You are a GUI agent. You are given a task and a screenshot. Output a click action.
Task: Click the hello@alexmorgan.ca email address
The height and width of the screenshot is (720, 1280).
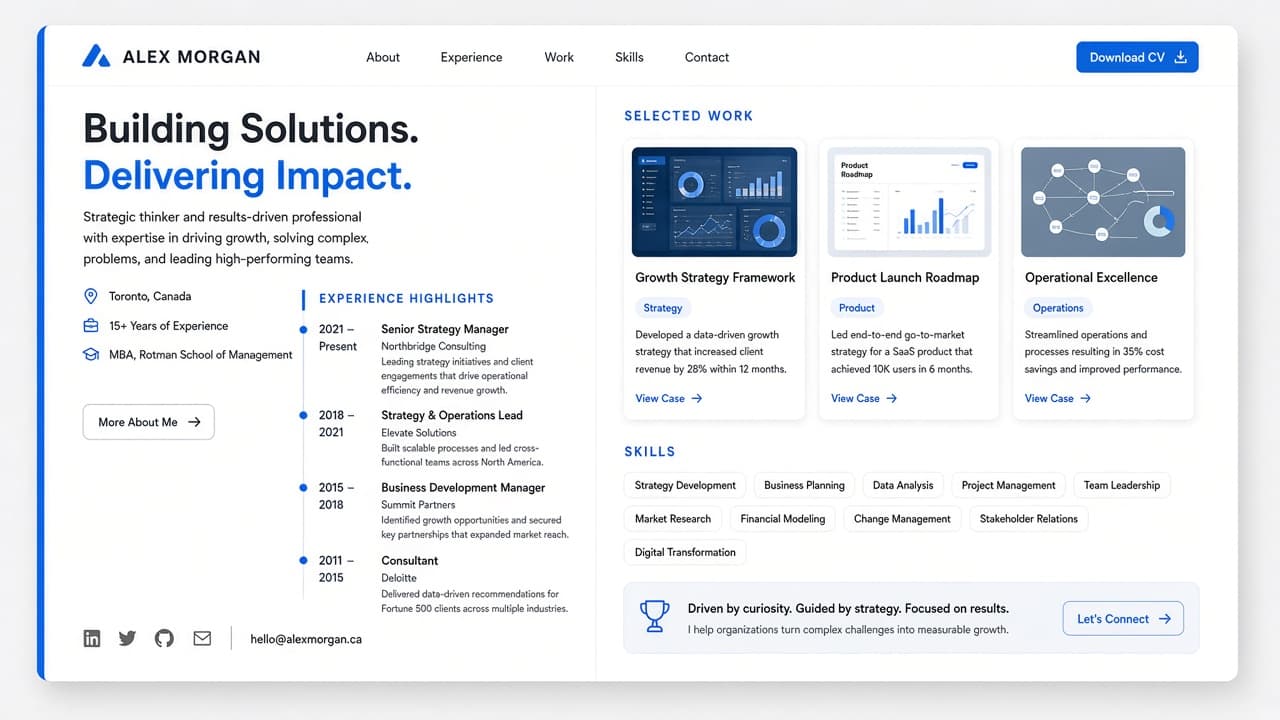306,639
